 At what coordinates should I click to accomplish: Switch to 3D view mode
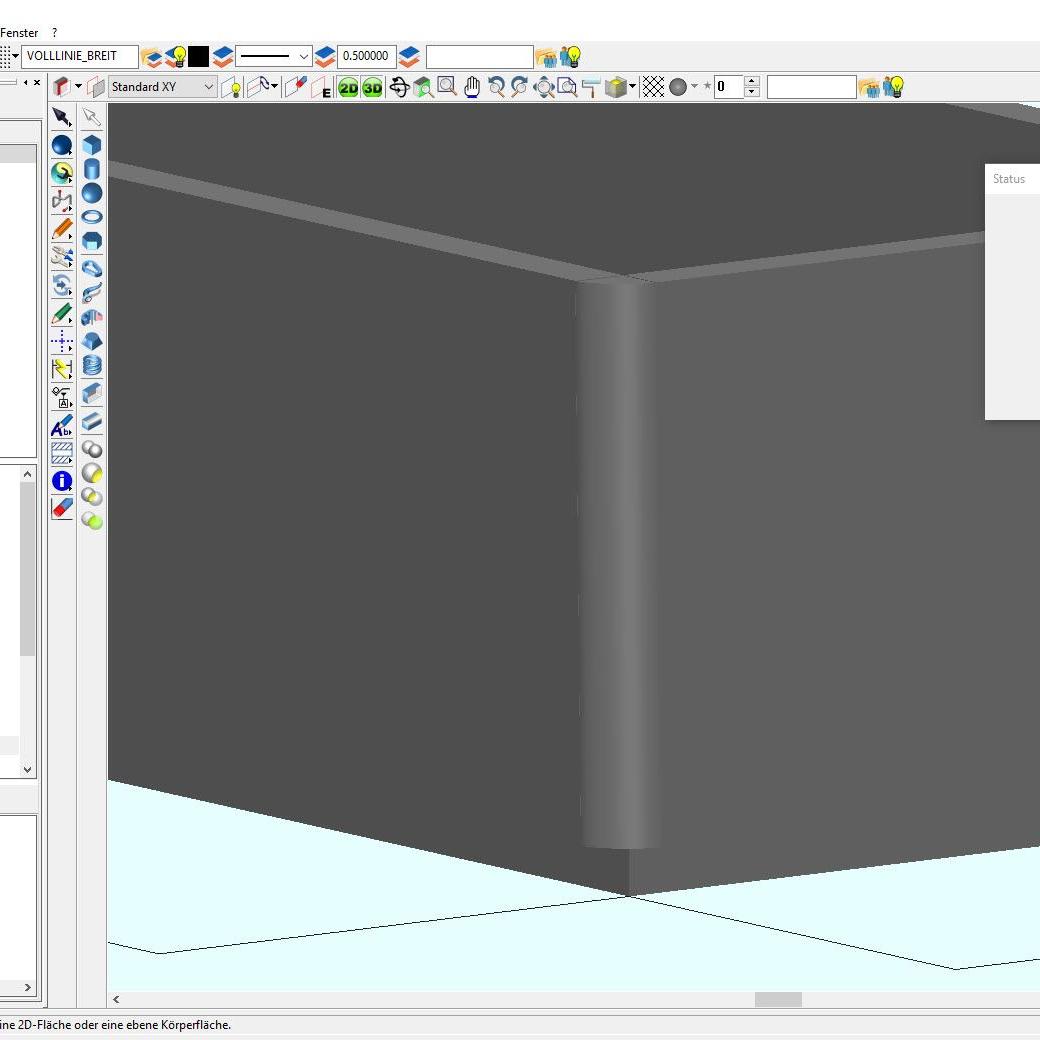point(372,88)
